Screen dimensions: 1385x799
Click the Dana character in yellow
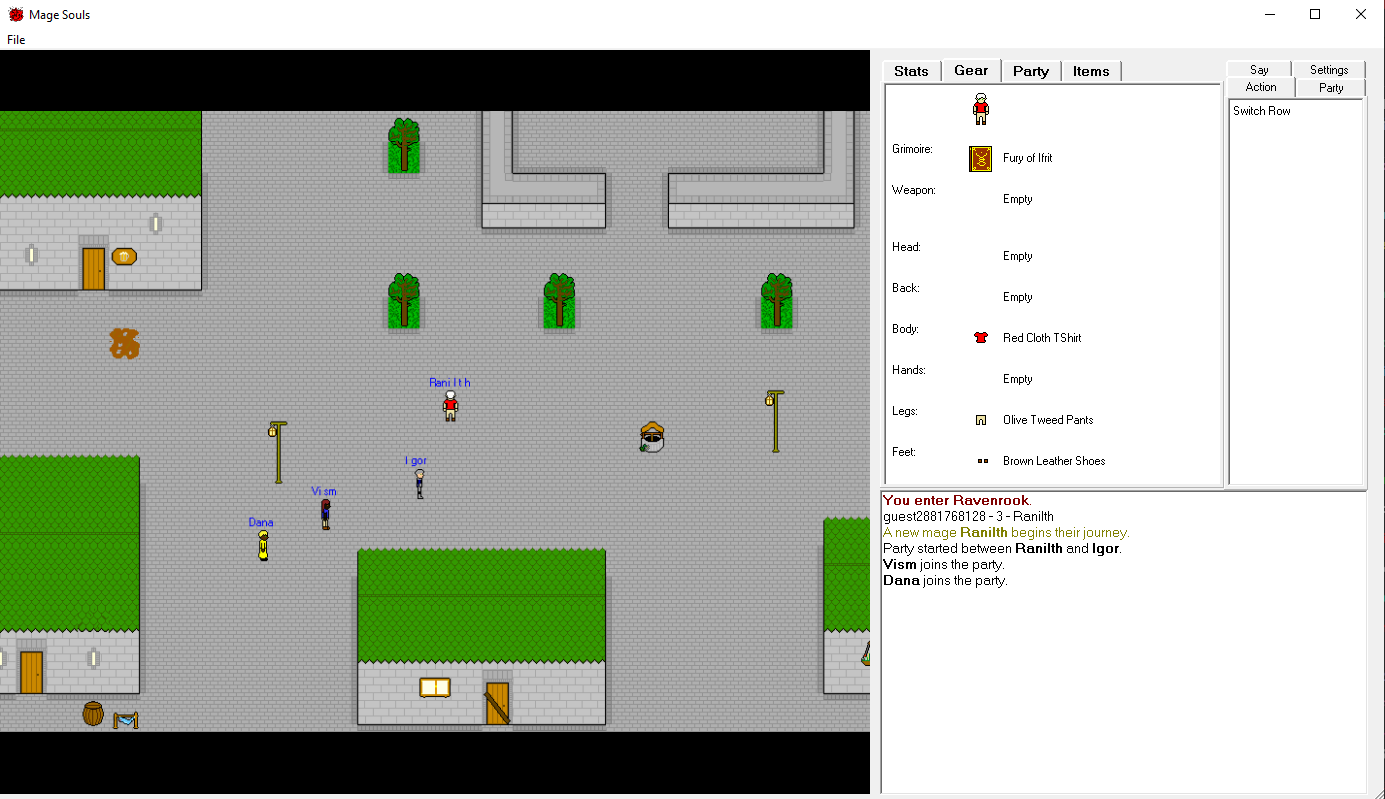tap(263, 545)
